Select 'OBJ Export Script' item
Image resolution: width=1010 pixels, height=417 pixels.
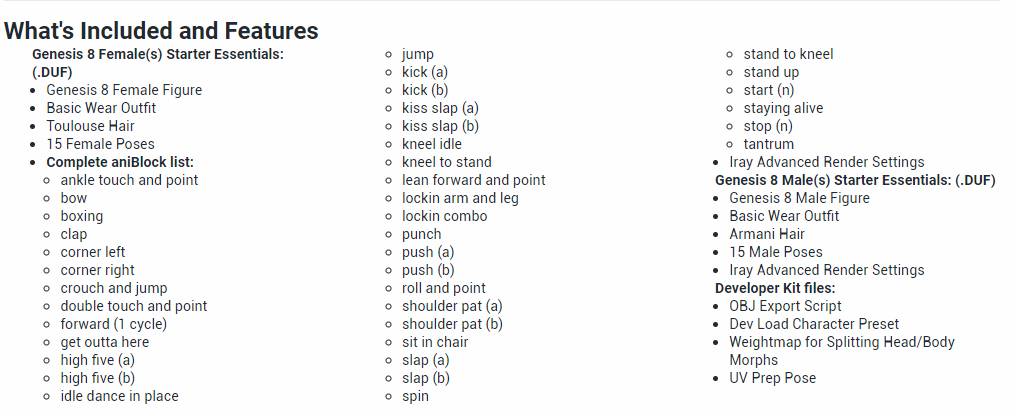[785, 306]
